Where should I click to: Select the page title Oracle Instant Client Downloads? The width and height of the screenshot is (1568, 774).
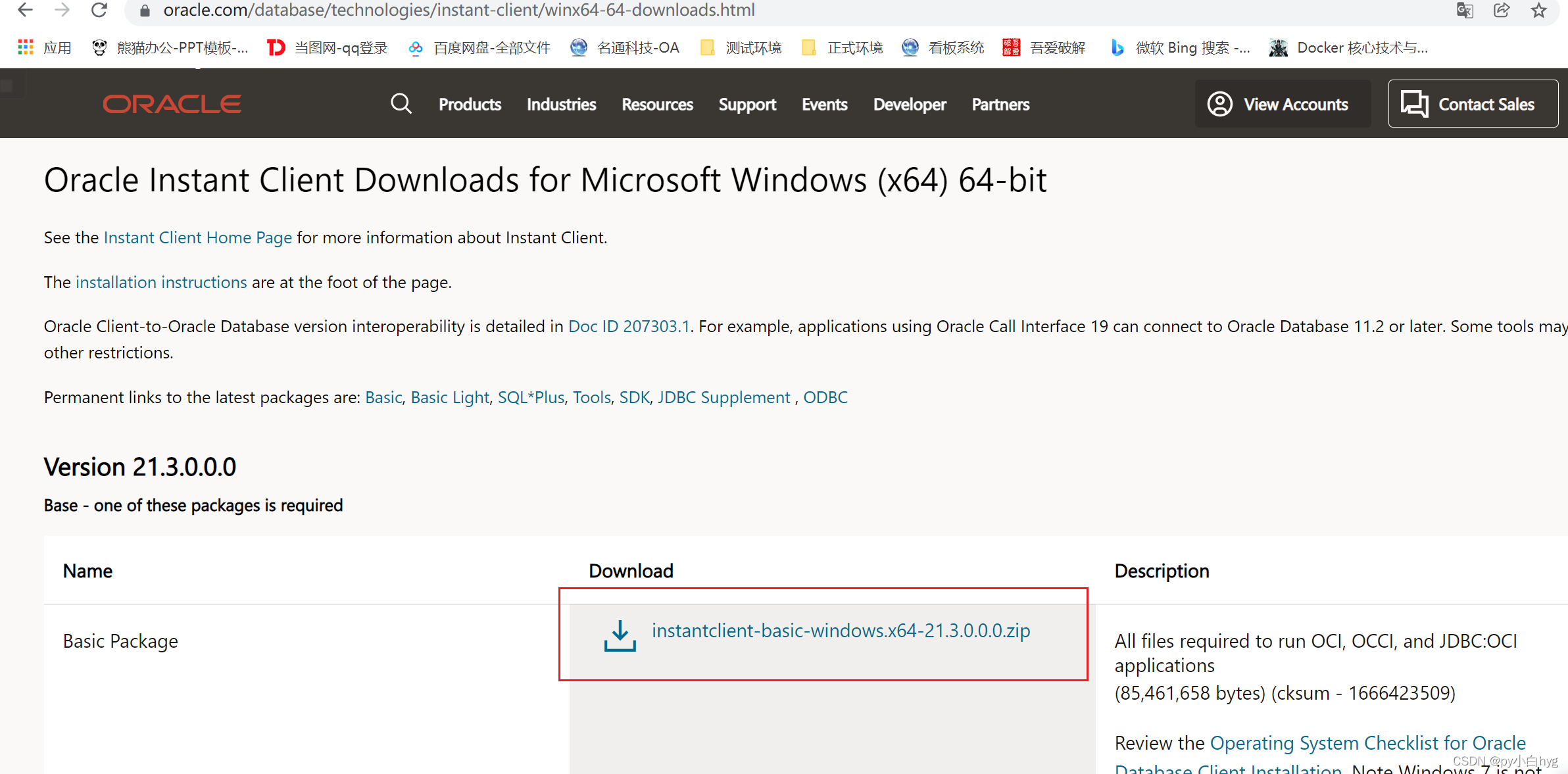click(545, 180)
